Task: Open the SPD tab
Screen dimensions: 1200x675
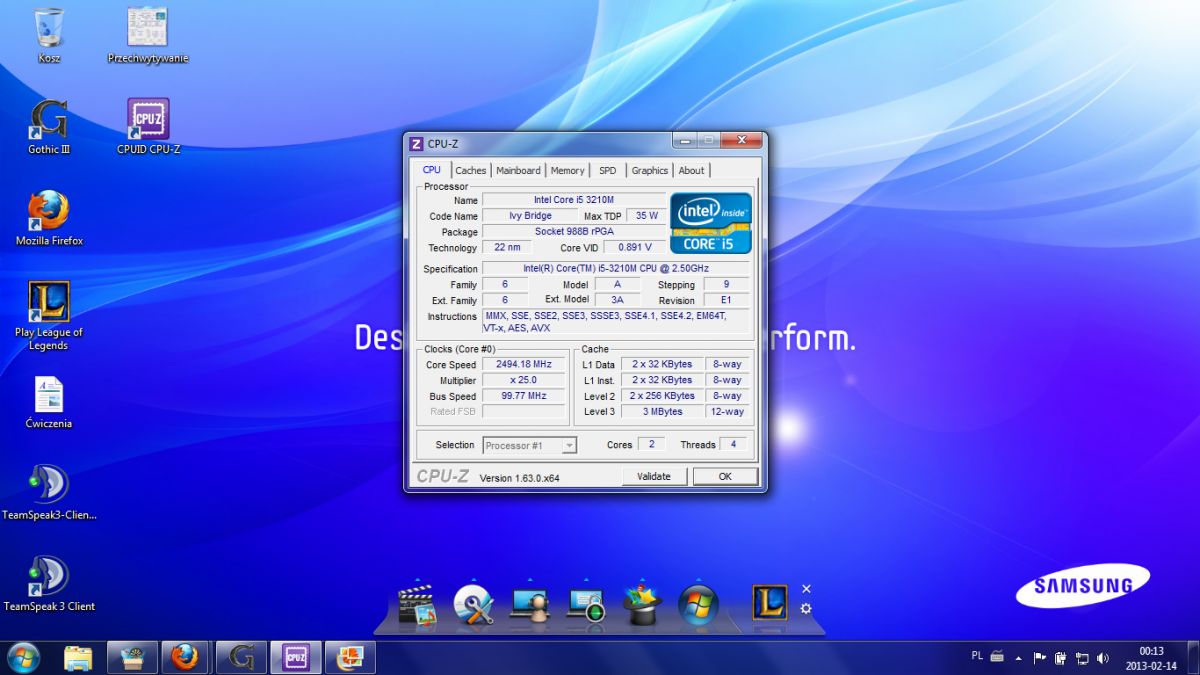Action: tap(608, 171)
